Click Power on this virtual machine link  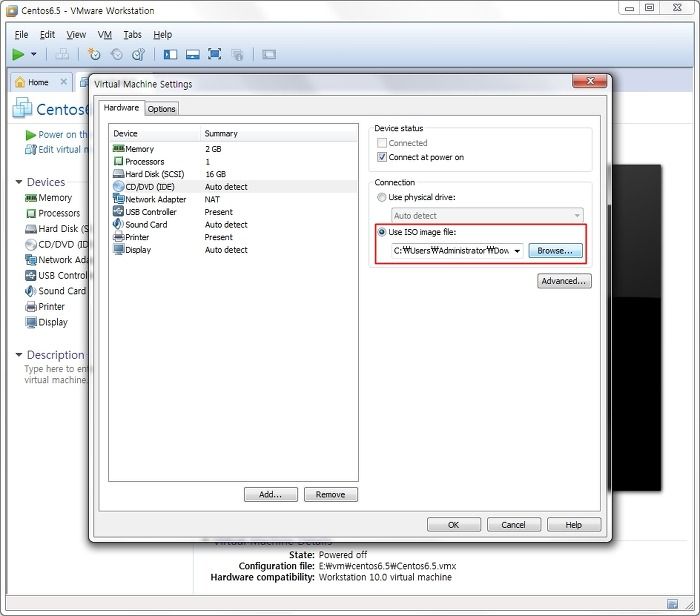[57, 135]
